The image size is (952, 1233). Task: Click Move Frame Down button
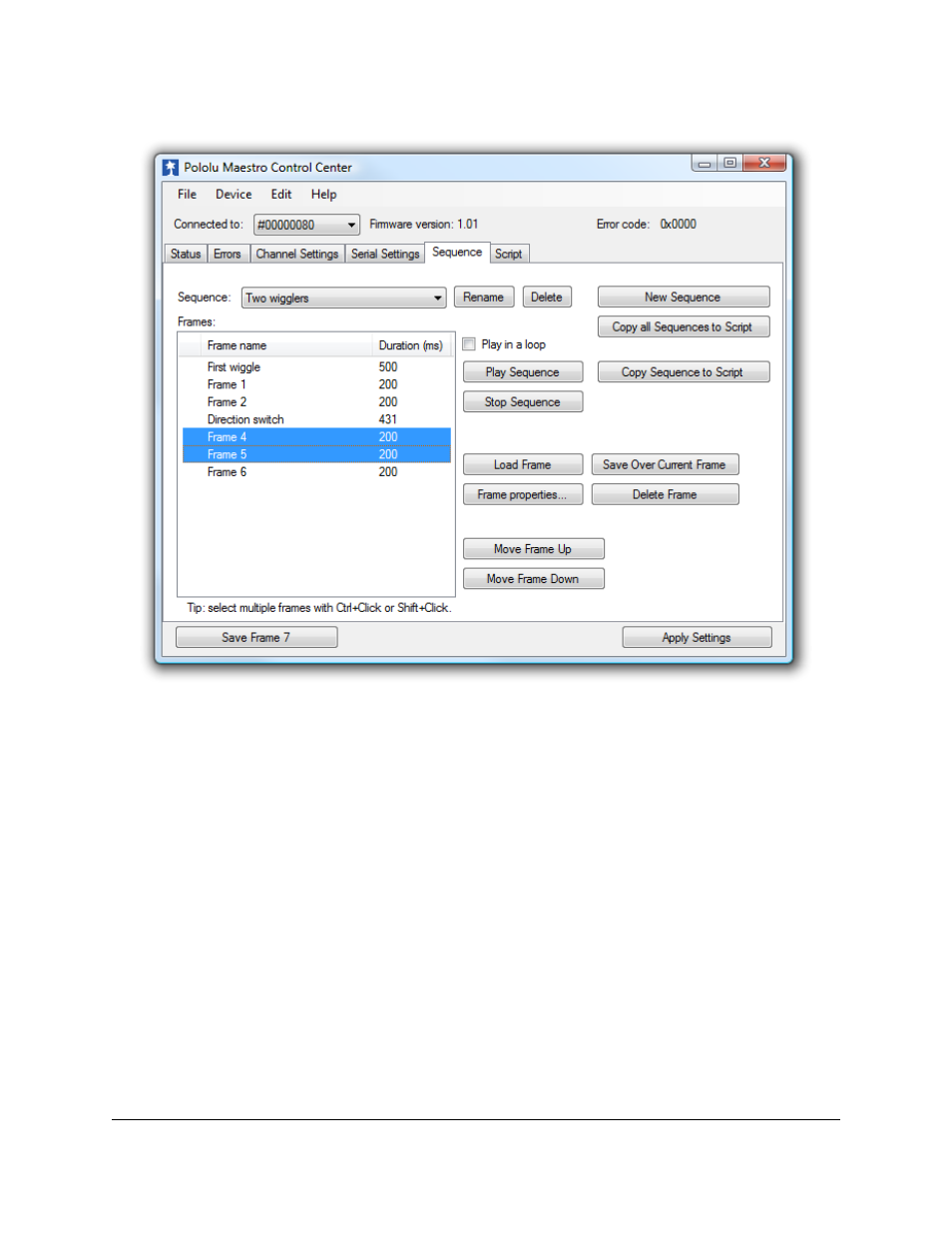pyautogui.click(x=533, y=579)
